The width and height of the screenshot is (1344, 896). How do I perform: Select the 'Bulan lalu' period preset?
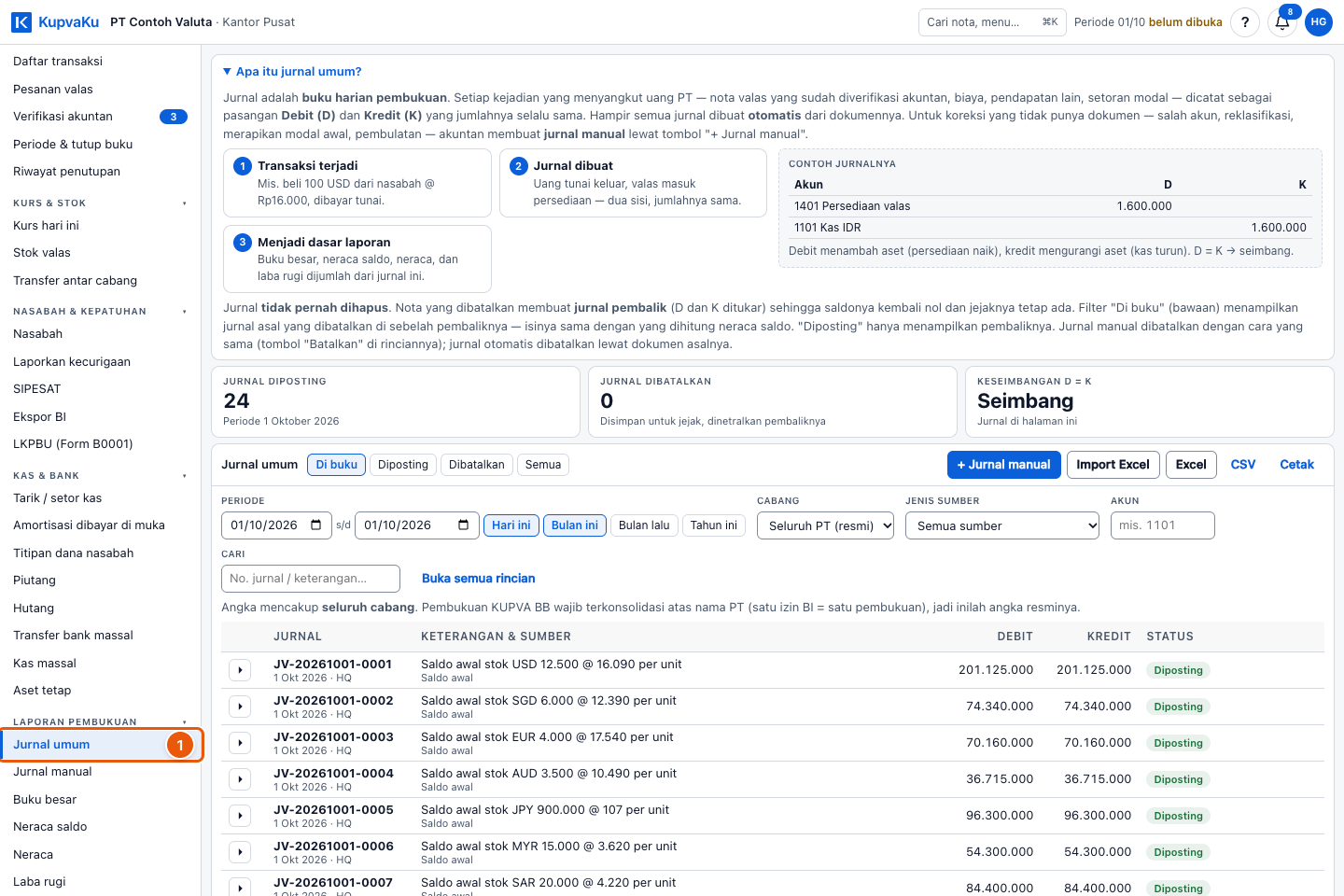644,525
